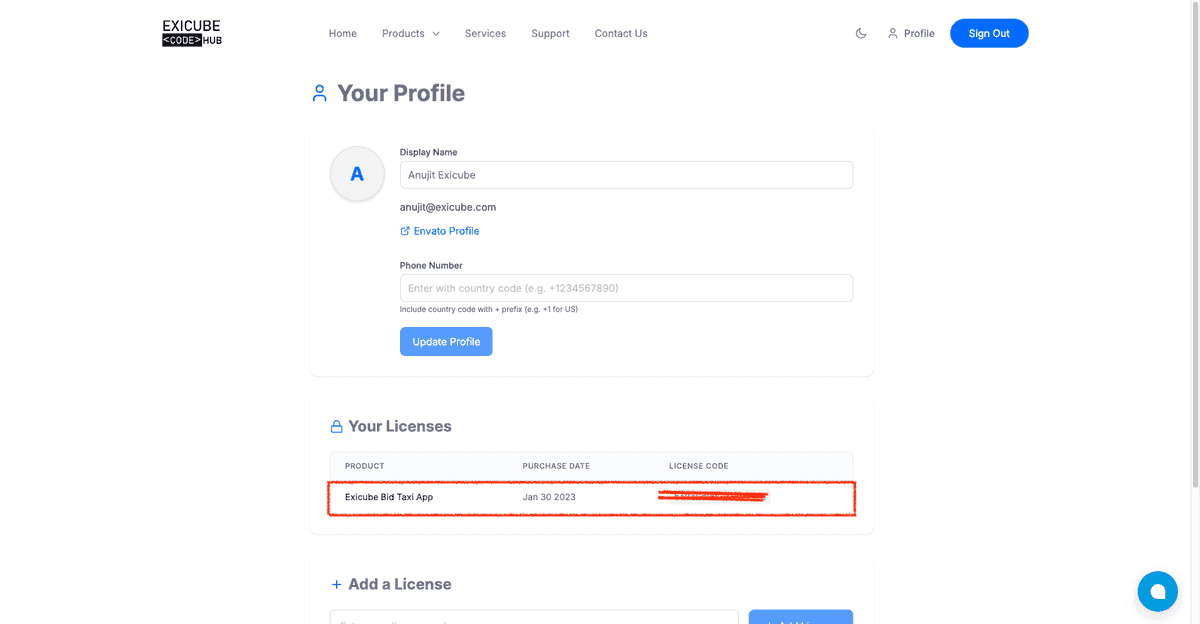
Task: Click the Sign Out button
Action: click(x=989, y=33)
